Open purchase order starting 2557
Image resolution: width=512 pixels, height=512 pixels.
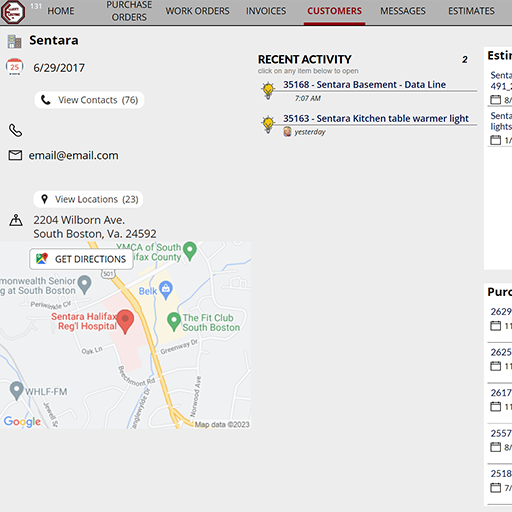[501, 433]
